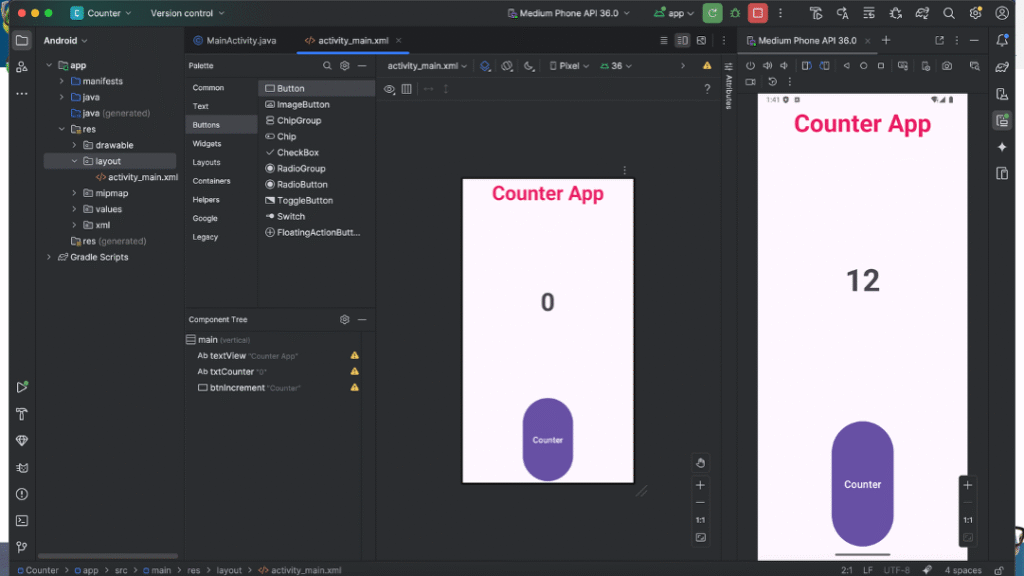Open the Pixel device dropdown
This screenshot has height=576, width=1024.
point(568,66)
